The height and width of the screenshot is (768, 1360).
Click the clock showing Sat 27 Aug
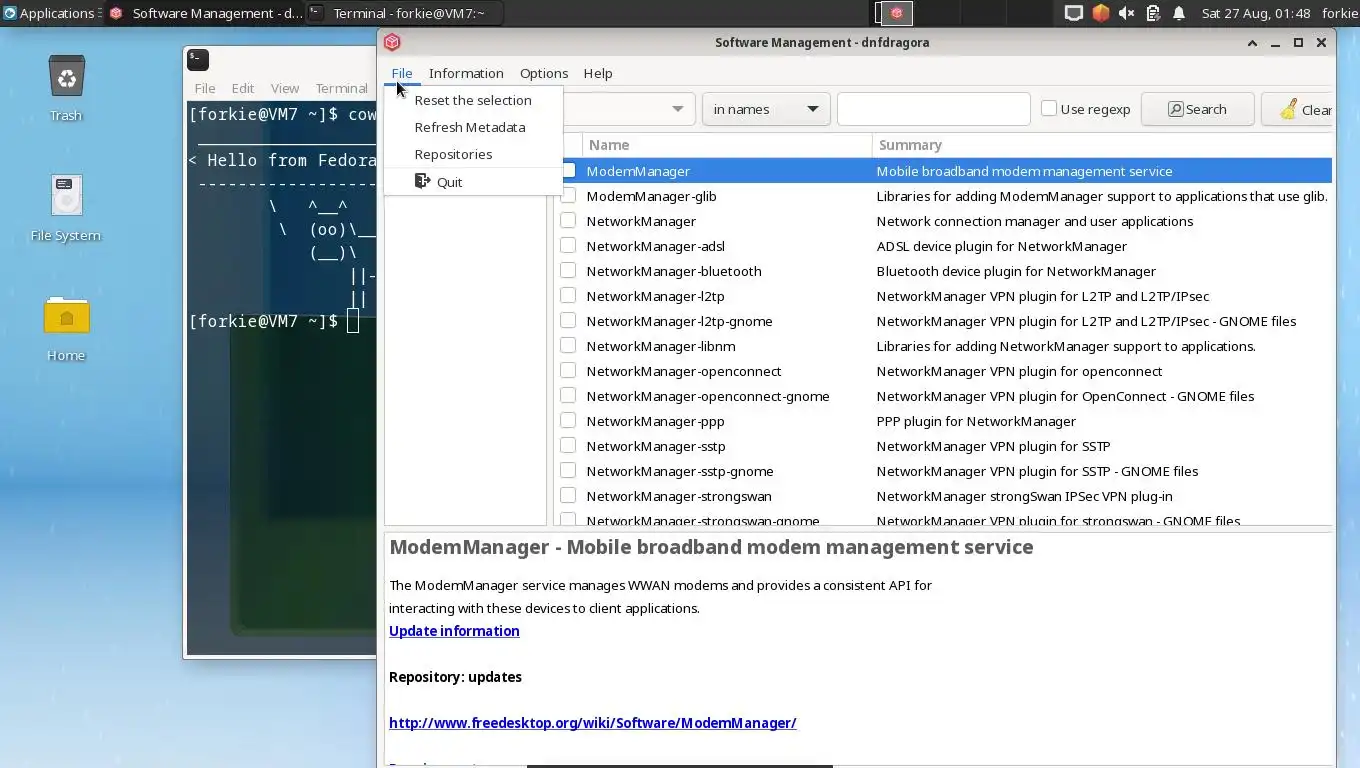coord(1255,13)
